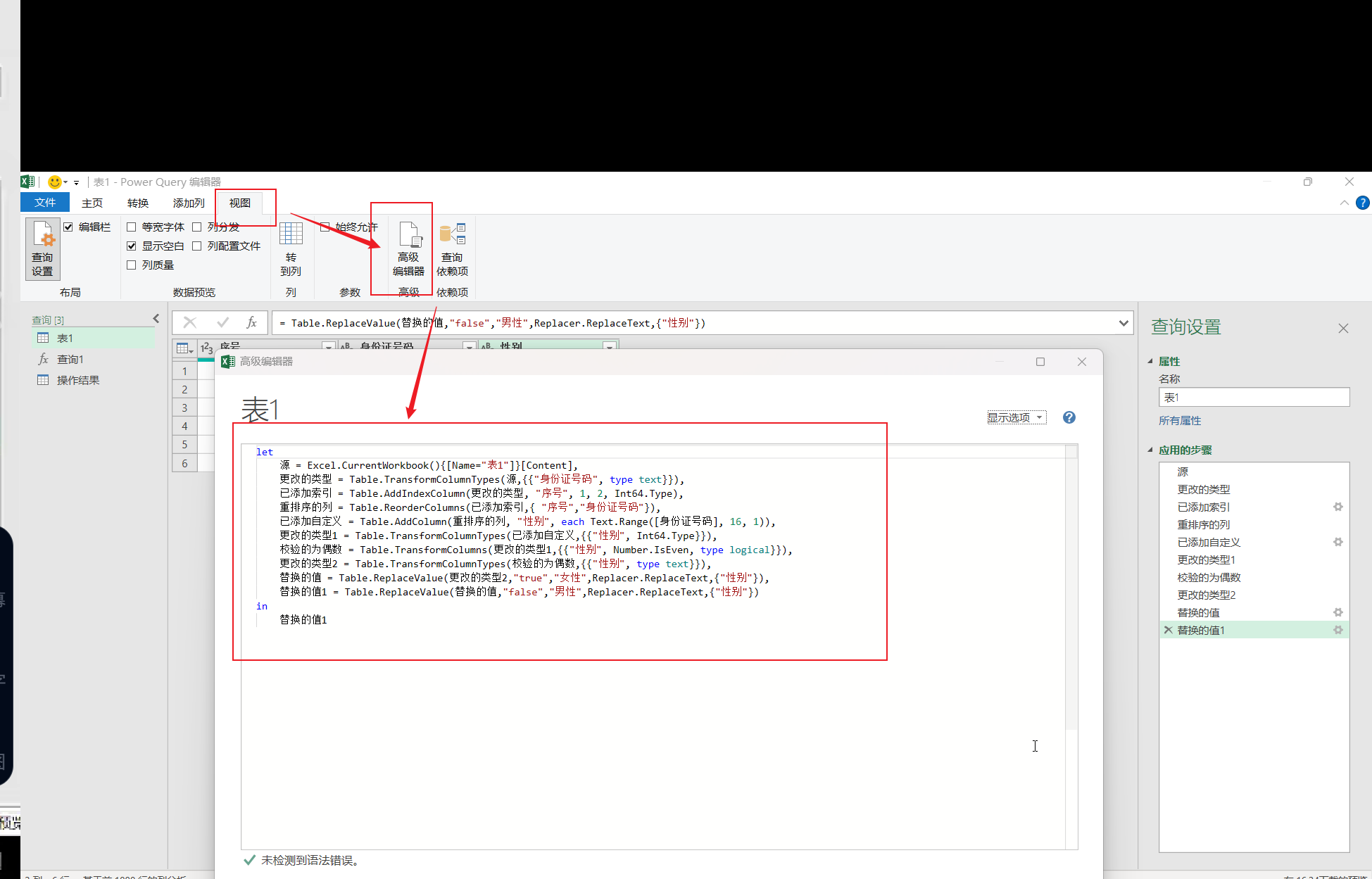The width and height of the screenshot is (1372, 879).
Task: Switch to the 主页 Home tab
Action: (92, 203)
